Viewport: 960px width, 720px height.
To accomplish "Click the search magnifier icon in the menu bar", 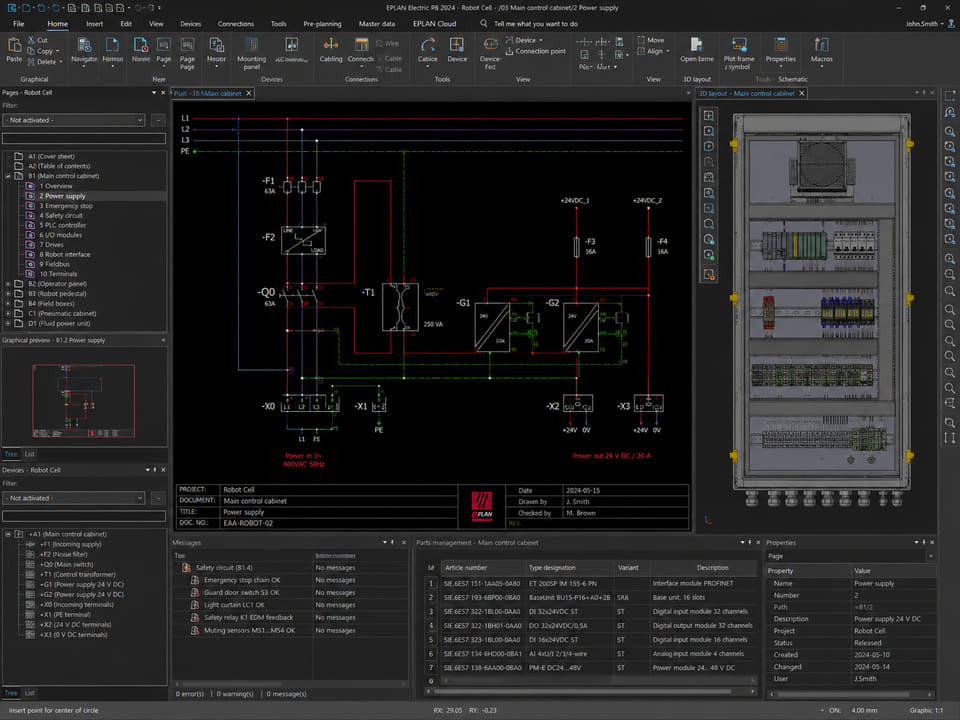I will click(x=484, y=23).
